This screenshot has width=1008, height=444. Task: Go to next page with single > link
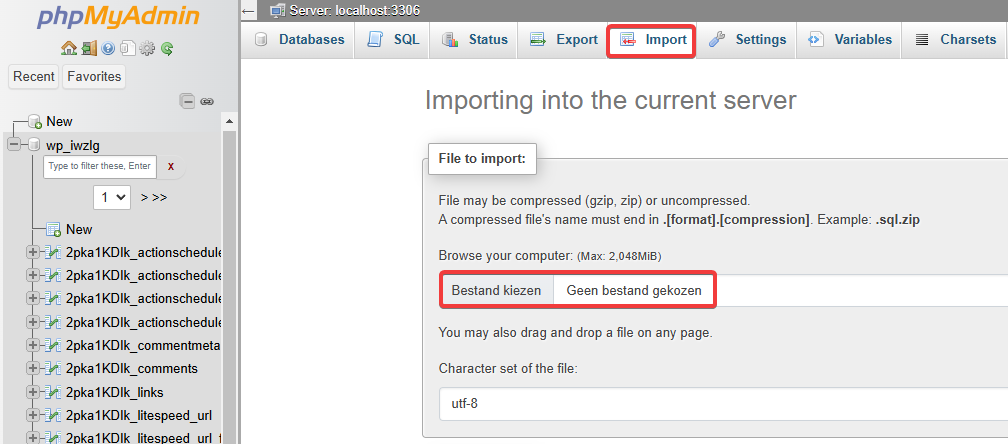coord(144,197)
